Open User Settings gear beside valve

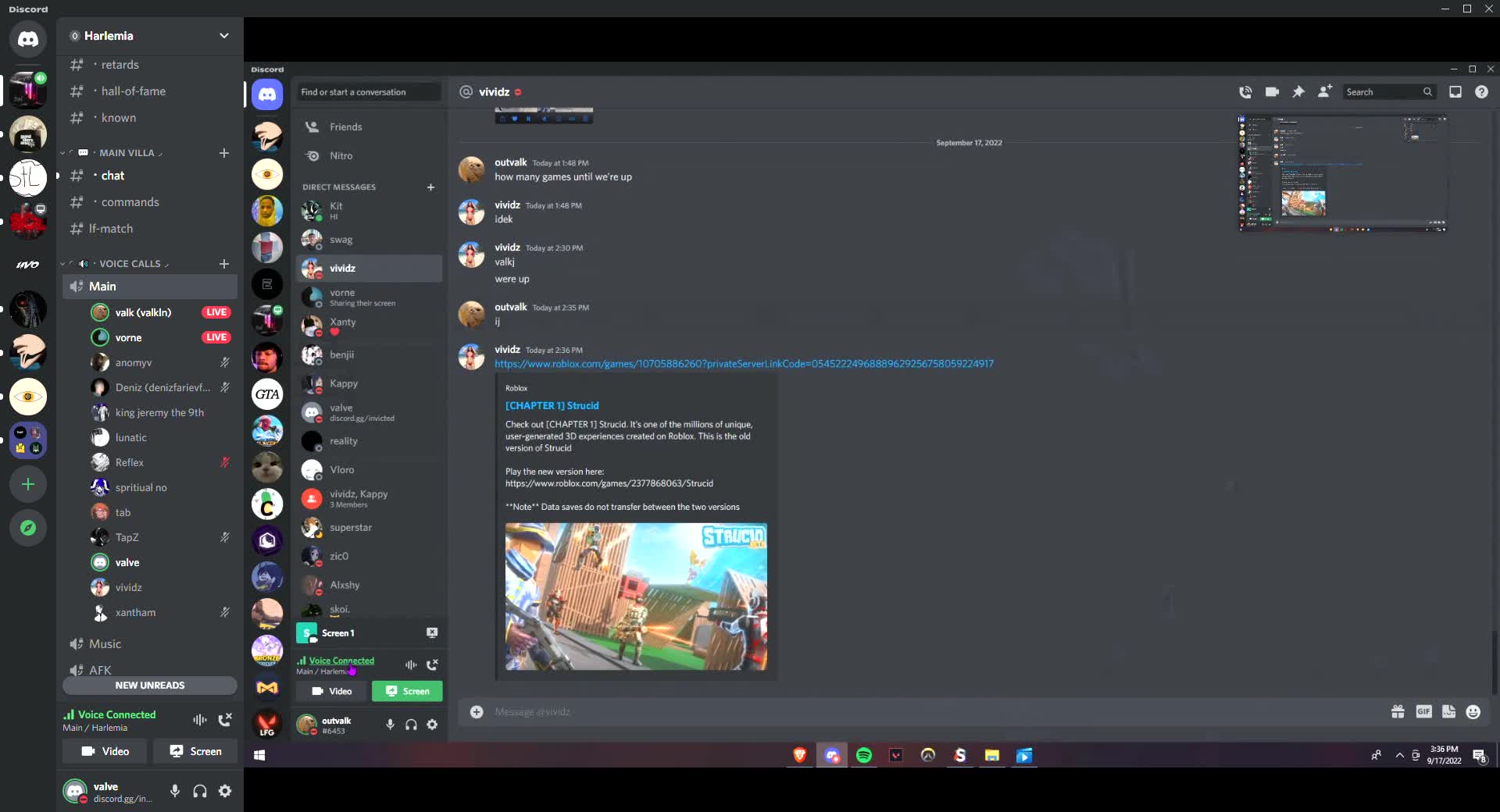[225, 791]
